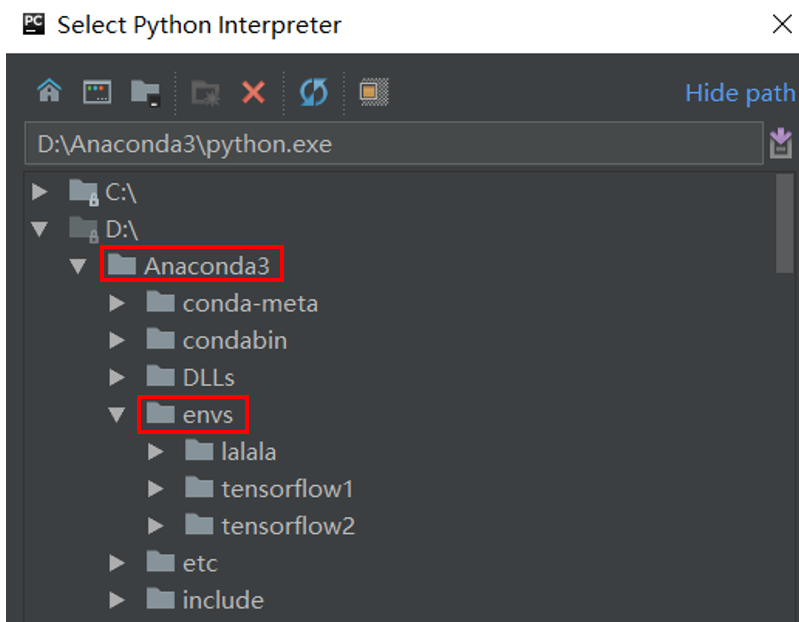
Task: Refresh the file tree
Action: (314, 92)
